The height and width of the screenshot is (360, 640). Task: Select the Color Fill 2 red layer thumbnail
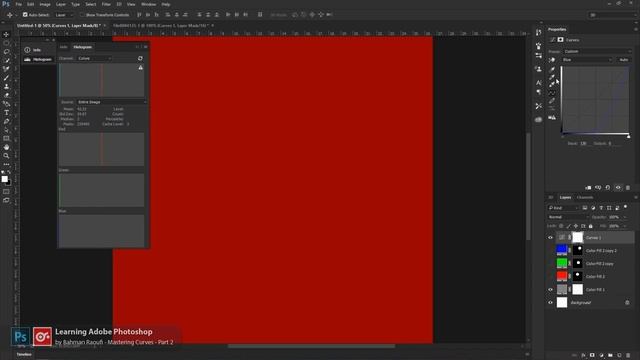[x=562, y=276]
